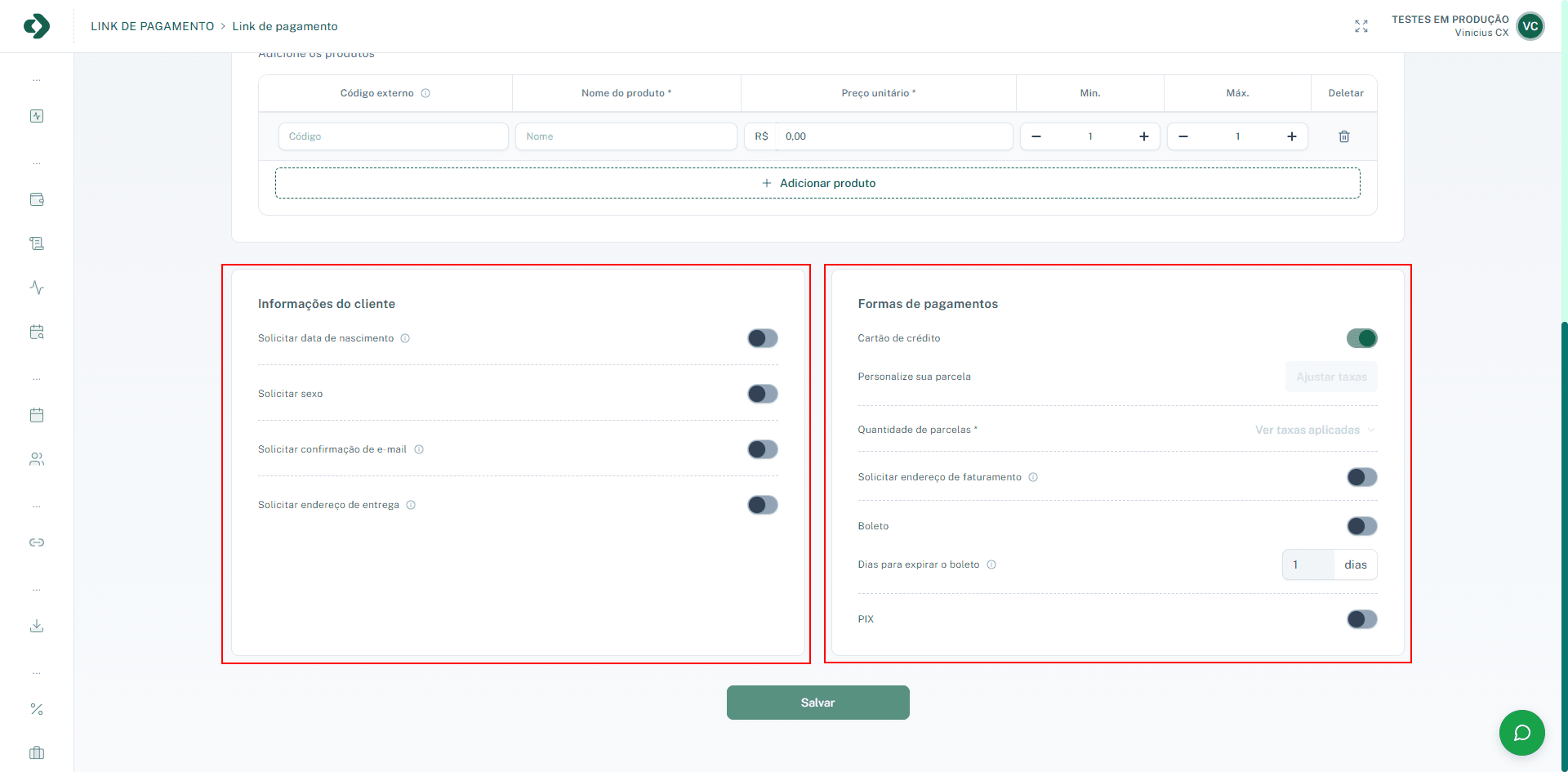Click the calendar search icon in the sidebar
This screenshot has width=1568, height=772.
click(x=37, y=332)
